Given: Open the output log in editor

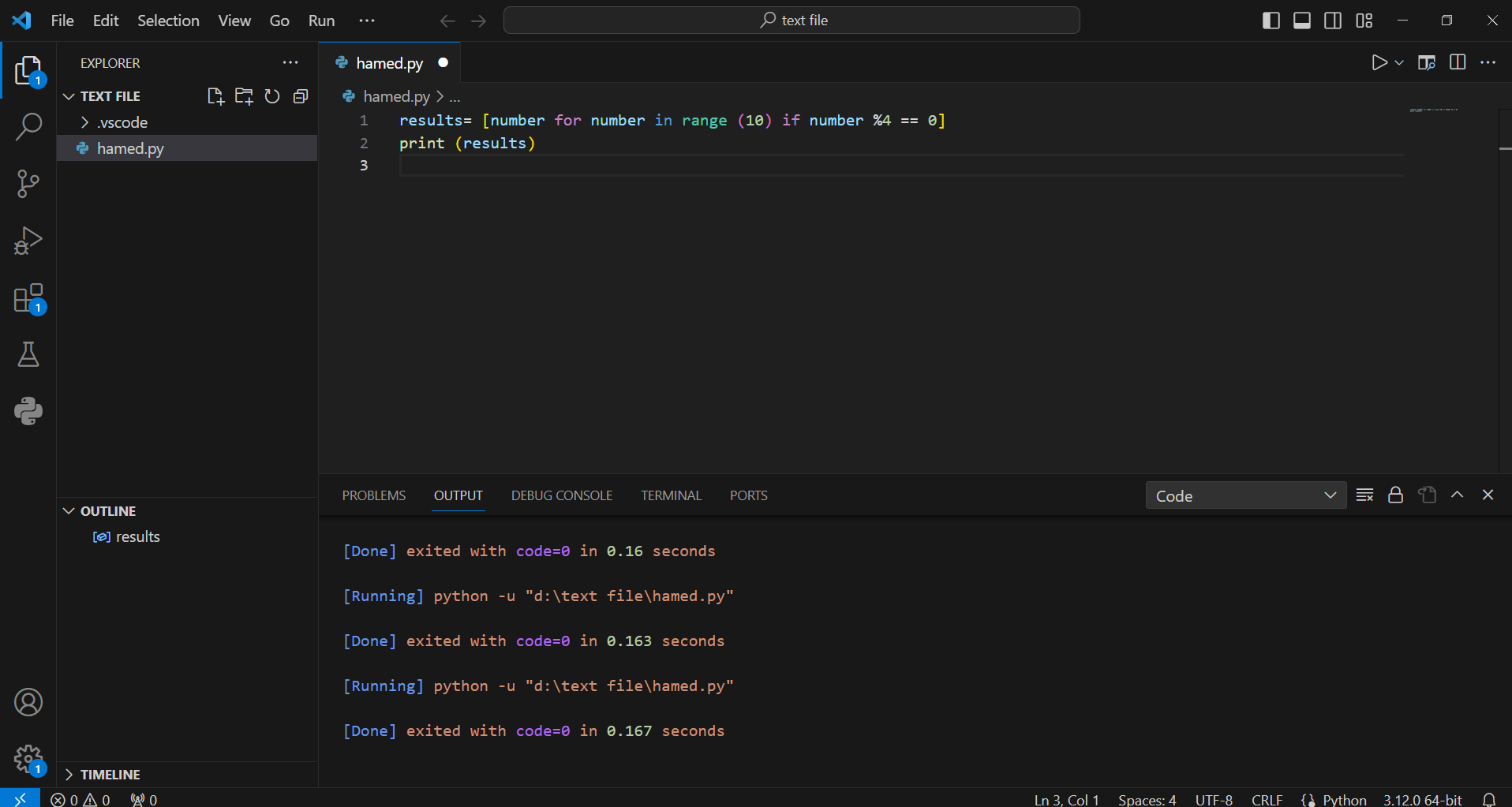Looking at the screenshot, I should coord(1427,495).
